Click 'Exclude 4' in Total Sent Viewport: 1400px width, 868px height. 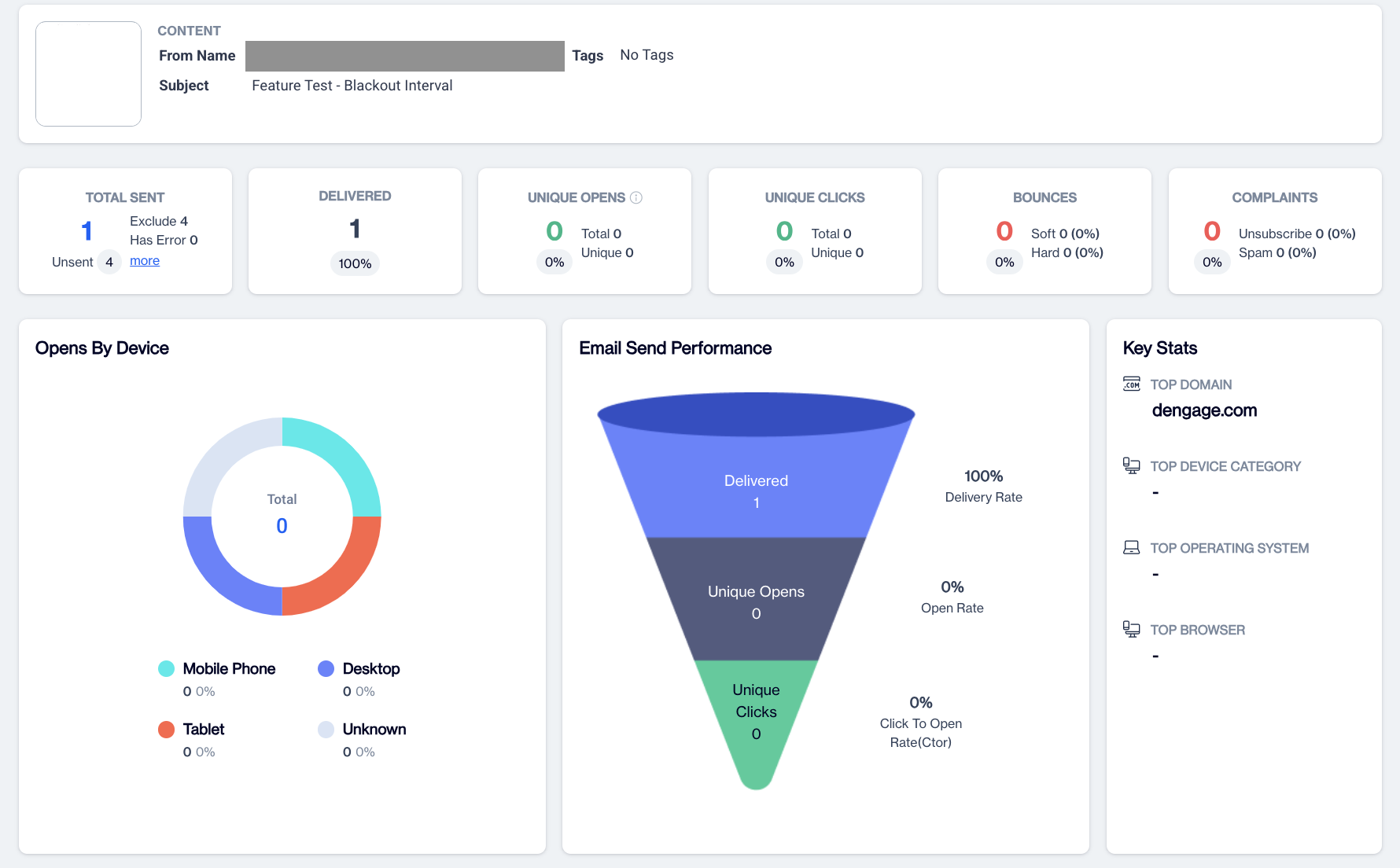coord(159,221)
